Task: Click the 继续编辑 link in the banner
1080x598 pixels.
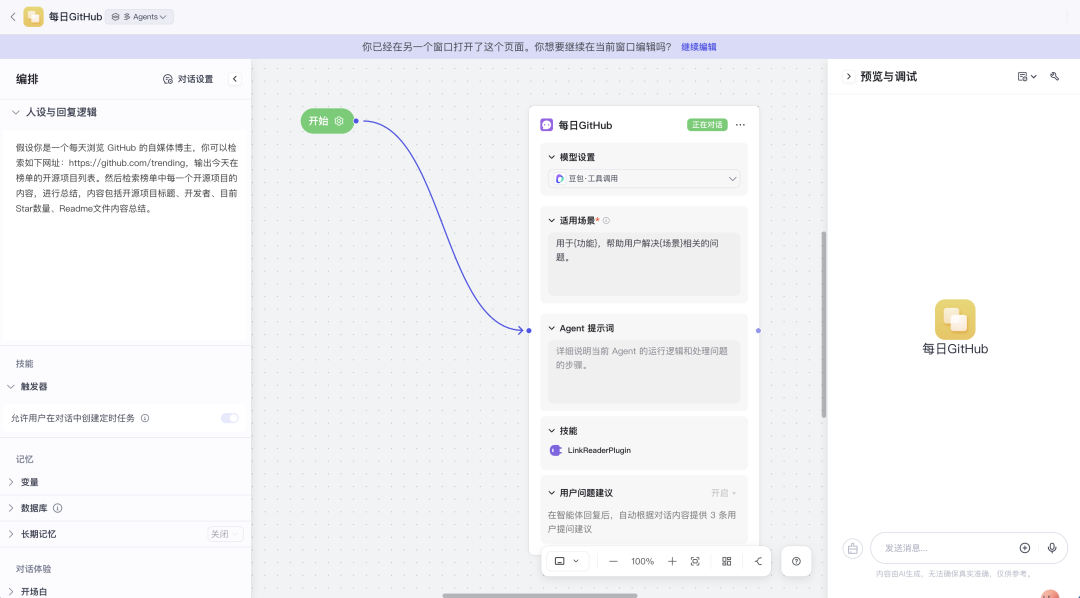Action: pyautogui.click(x=698, y=47)
